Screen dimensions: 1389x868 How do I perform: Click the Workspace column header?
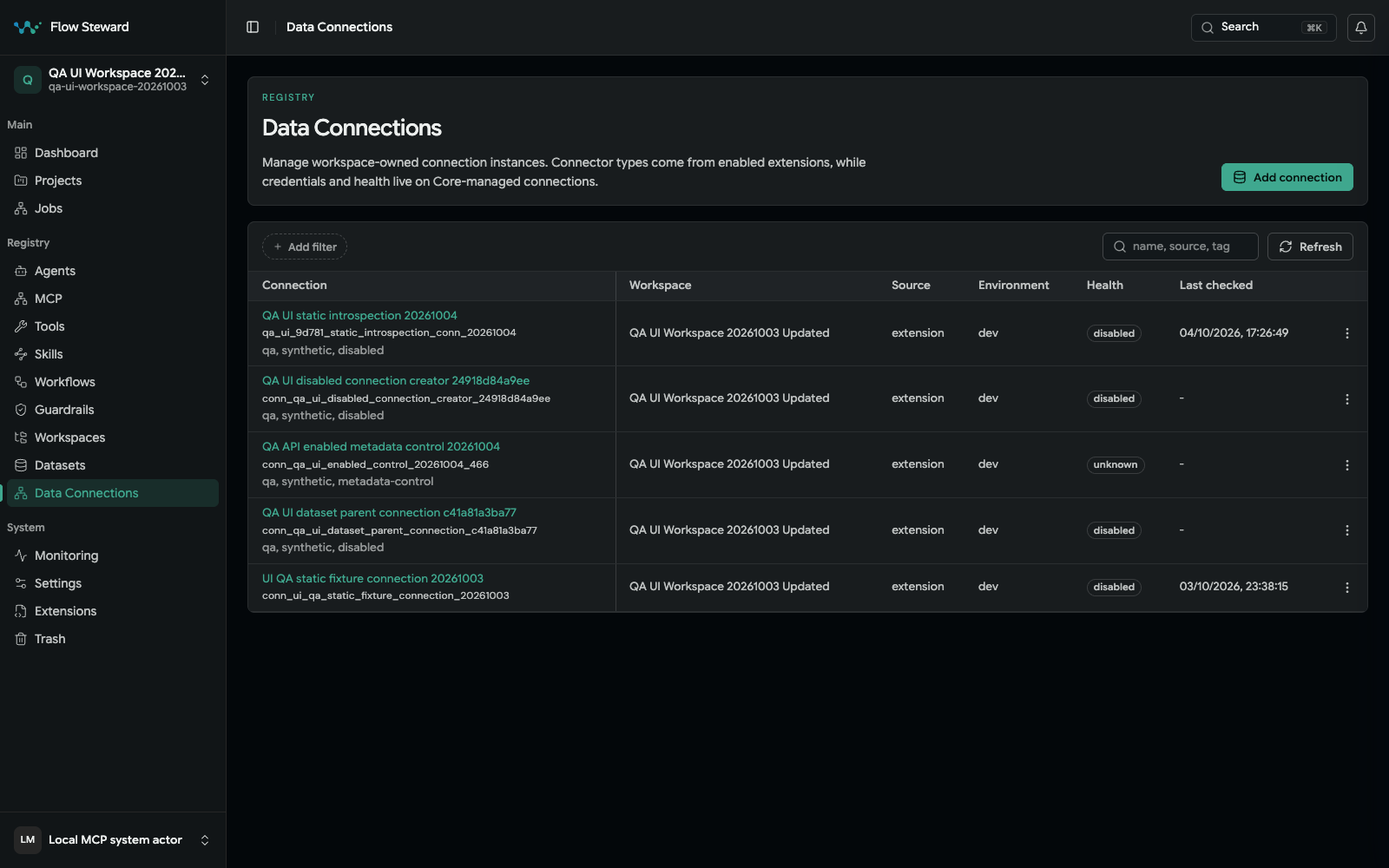point(660,285)
